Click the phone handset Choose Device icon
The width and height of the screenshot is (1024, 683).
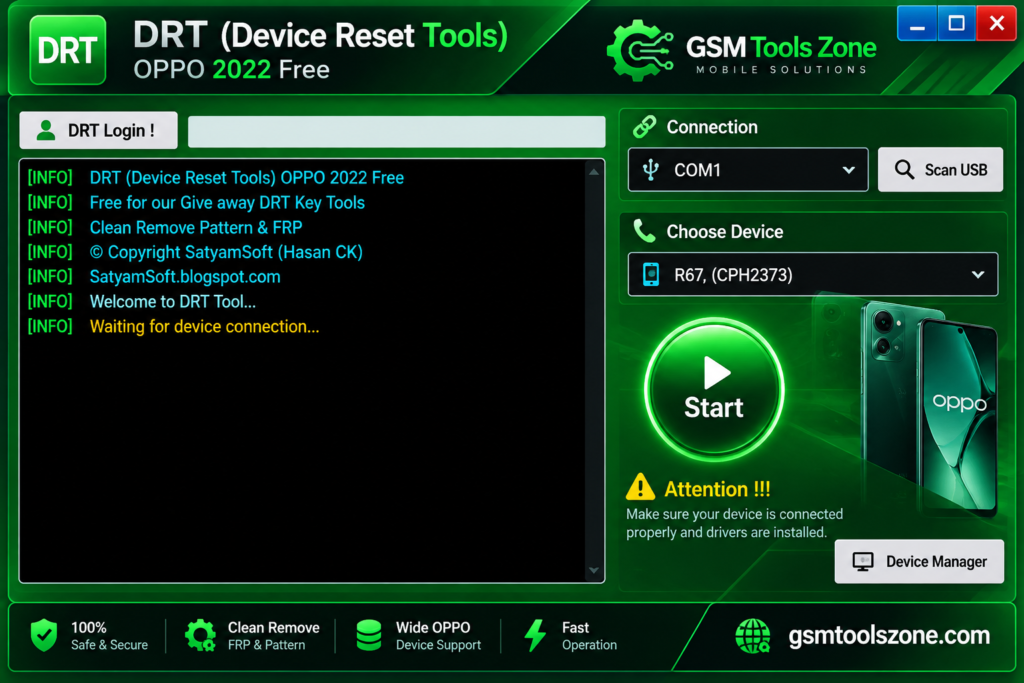click(644, 231)
